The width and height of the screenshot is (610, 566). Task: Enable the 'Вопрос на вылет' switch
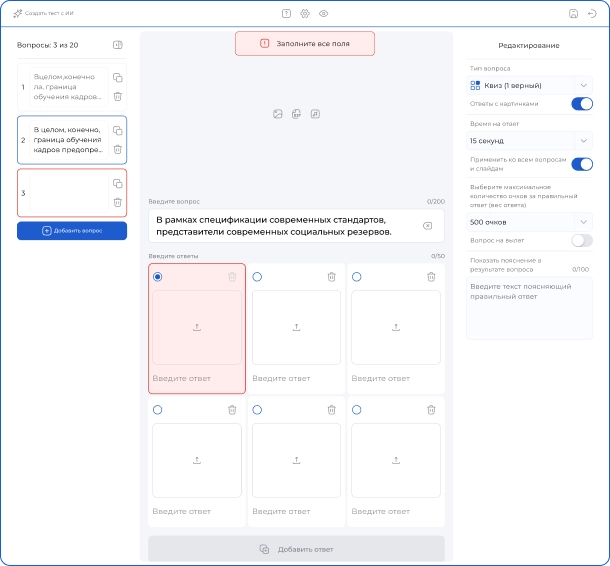(582, 240)
